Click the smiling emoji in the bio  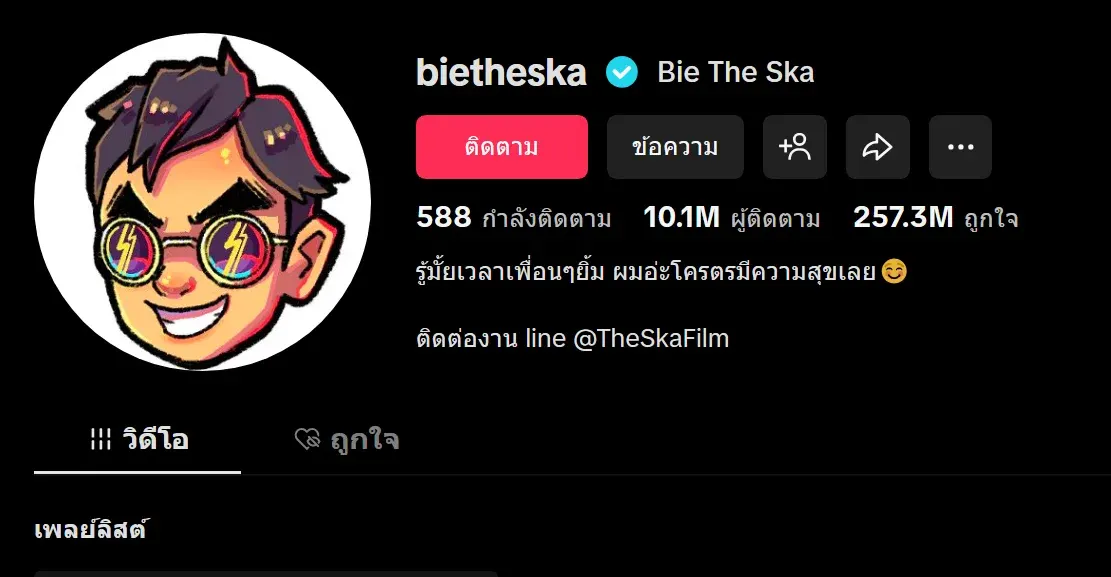pyautogui.click(x=894, y=271)
